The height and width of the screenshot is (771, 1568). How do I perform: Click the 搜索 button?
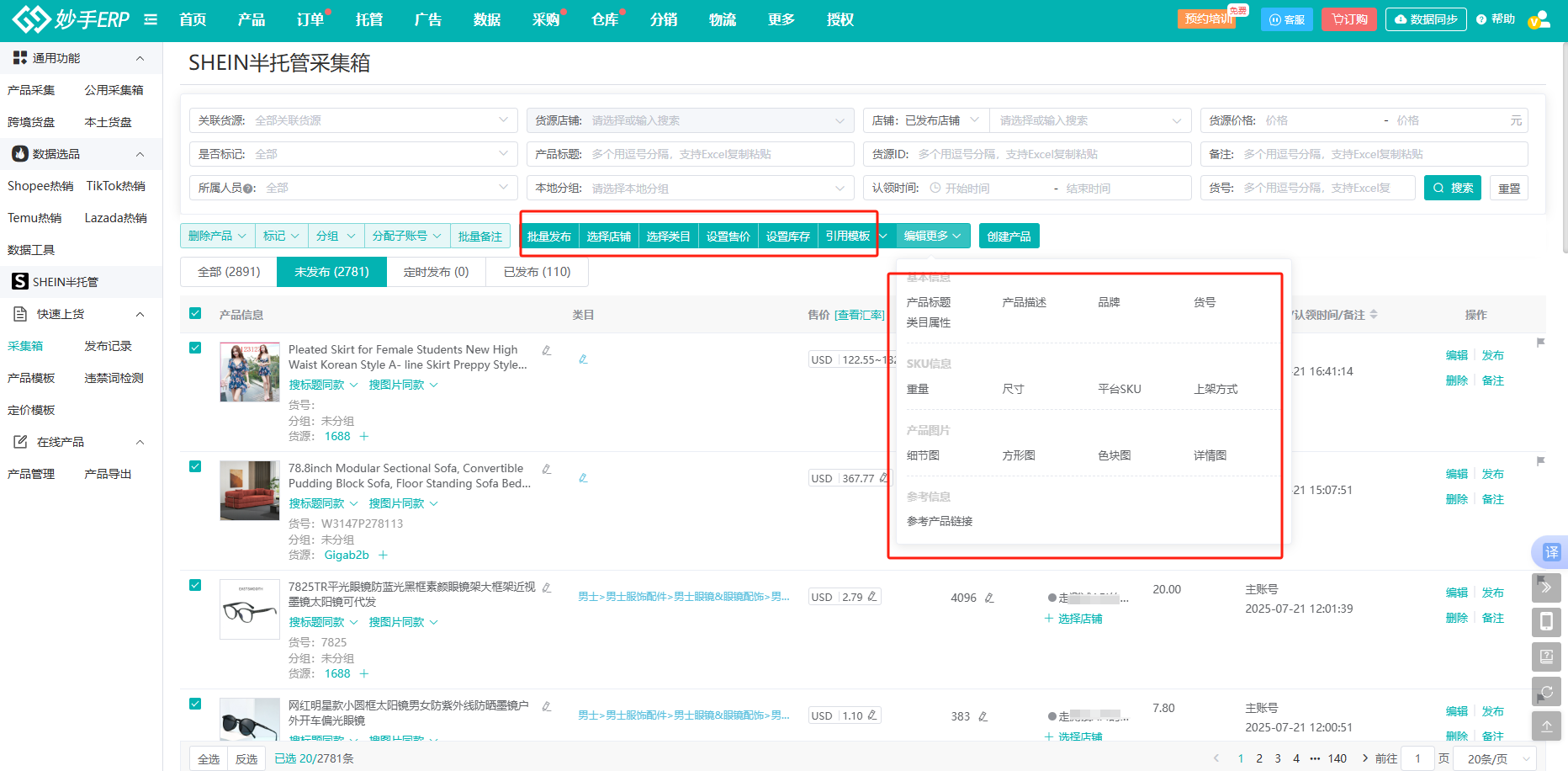[1453, 188]
